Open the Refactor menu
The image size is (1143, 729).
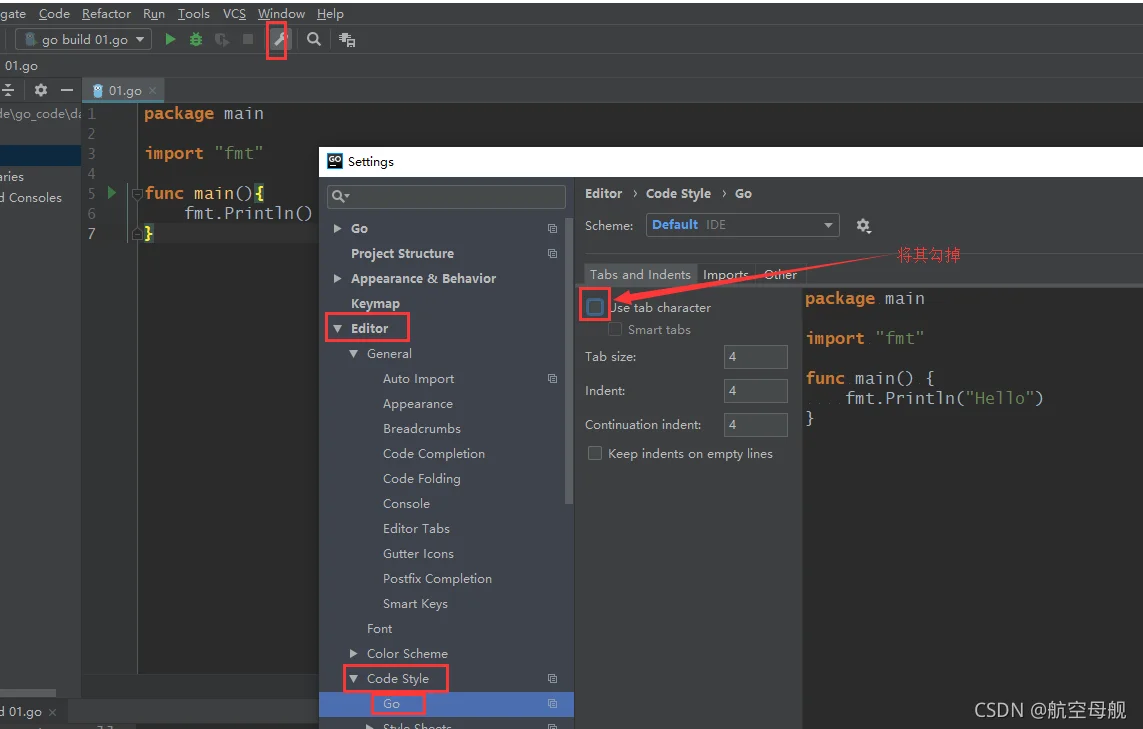click(106, 14)
